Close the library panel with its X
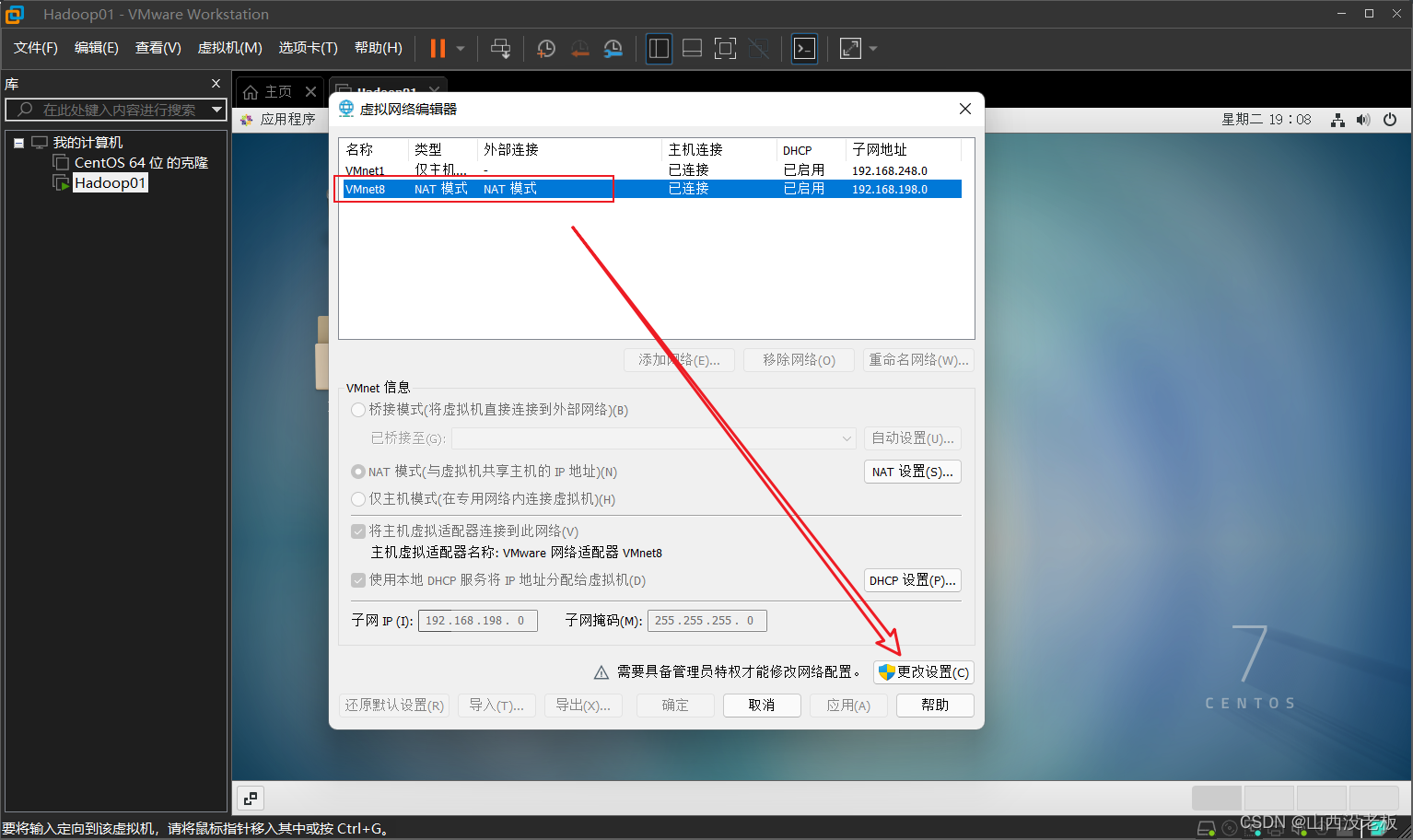The width and height of the screenshot is (1413, 840). pos(216,84)
